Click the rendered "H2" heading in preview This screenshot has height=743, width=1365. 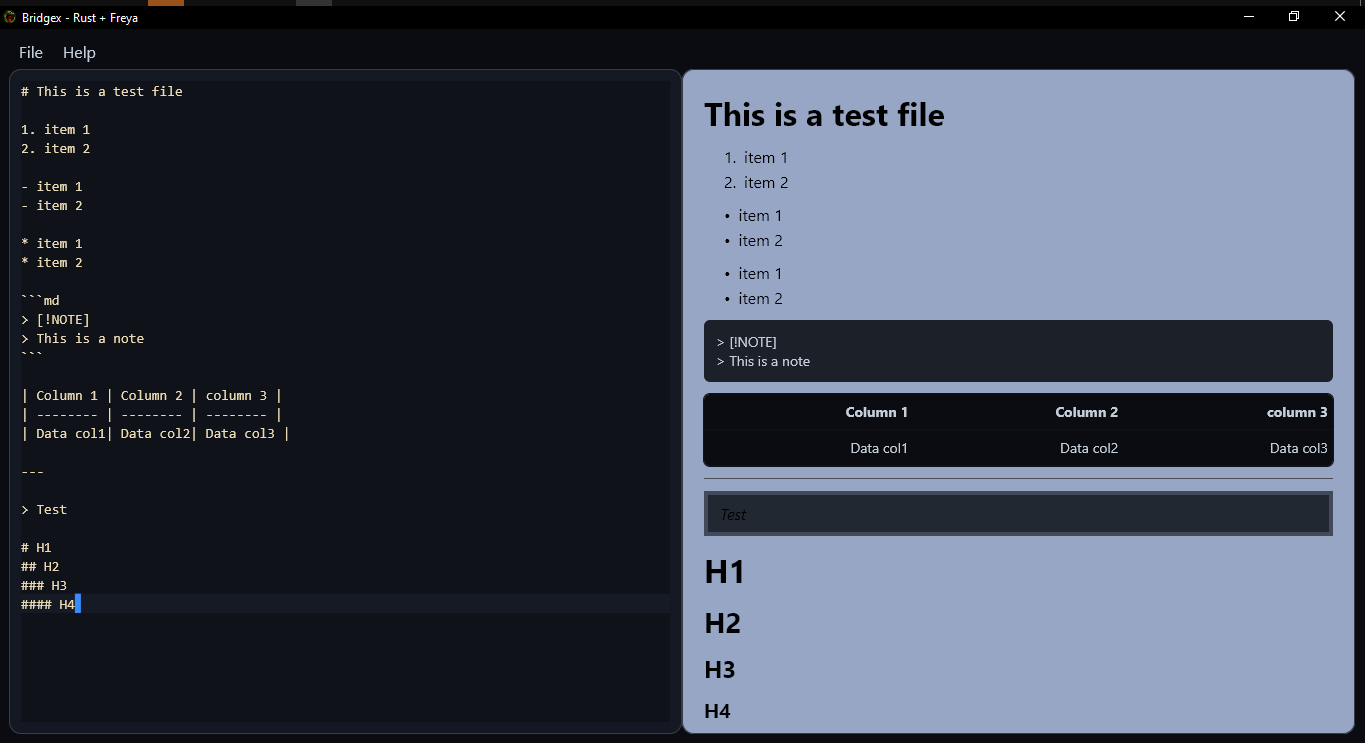(723, 623)
